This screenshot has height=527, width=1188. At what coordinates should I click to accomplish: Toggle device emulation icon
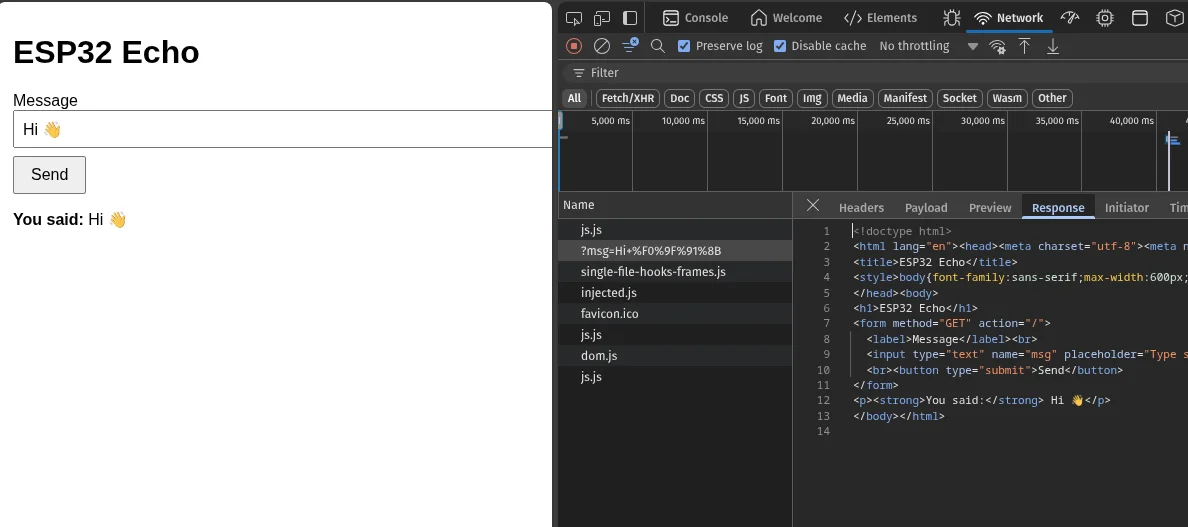click(602, 18)
